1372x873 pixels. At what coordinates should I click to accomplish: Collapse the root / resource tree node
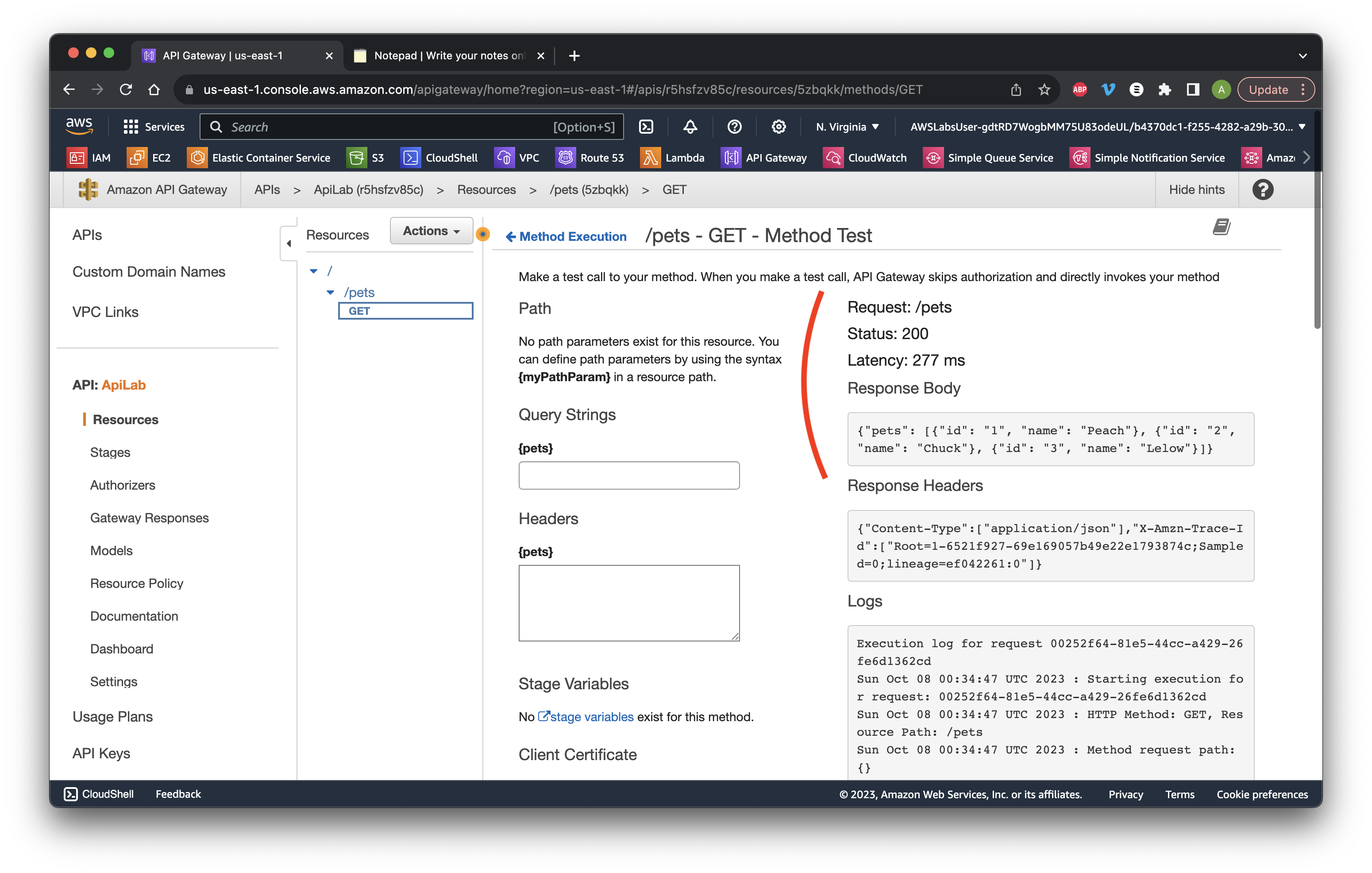click(x=313, y=271)
